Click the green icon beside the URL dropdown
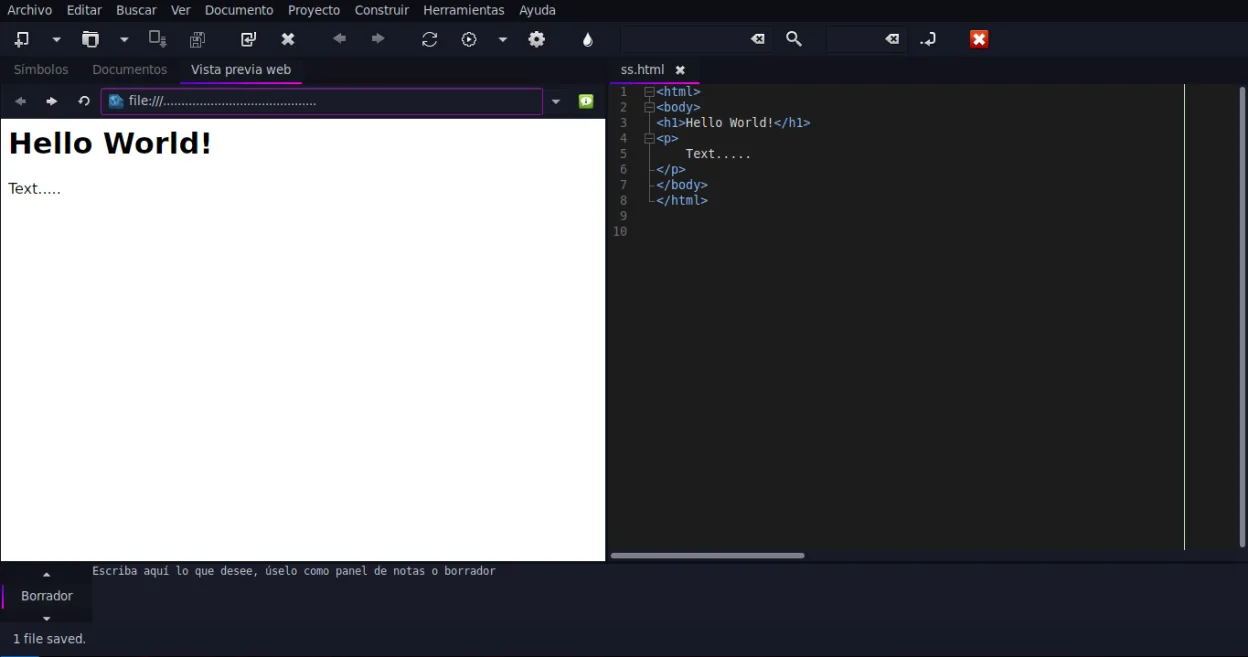The image size is (1248, 657). (586, 101)
